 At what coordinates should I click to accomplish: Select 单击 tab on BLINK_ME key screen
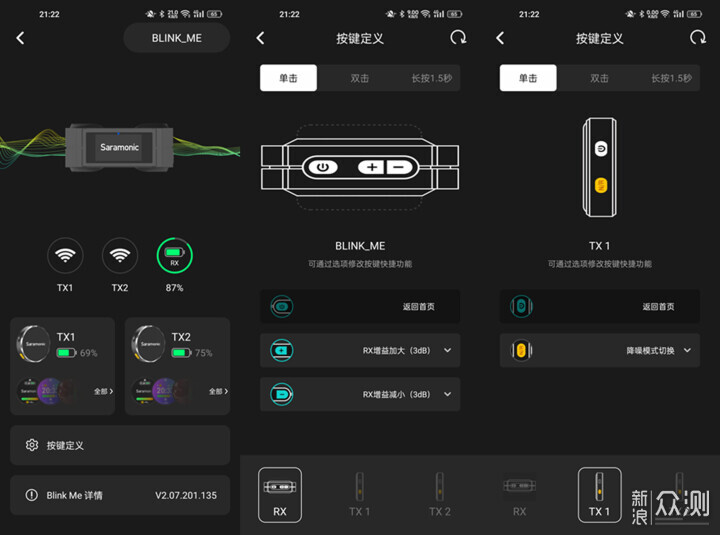pos(288,78)
